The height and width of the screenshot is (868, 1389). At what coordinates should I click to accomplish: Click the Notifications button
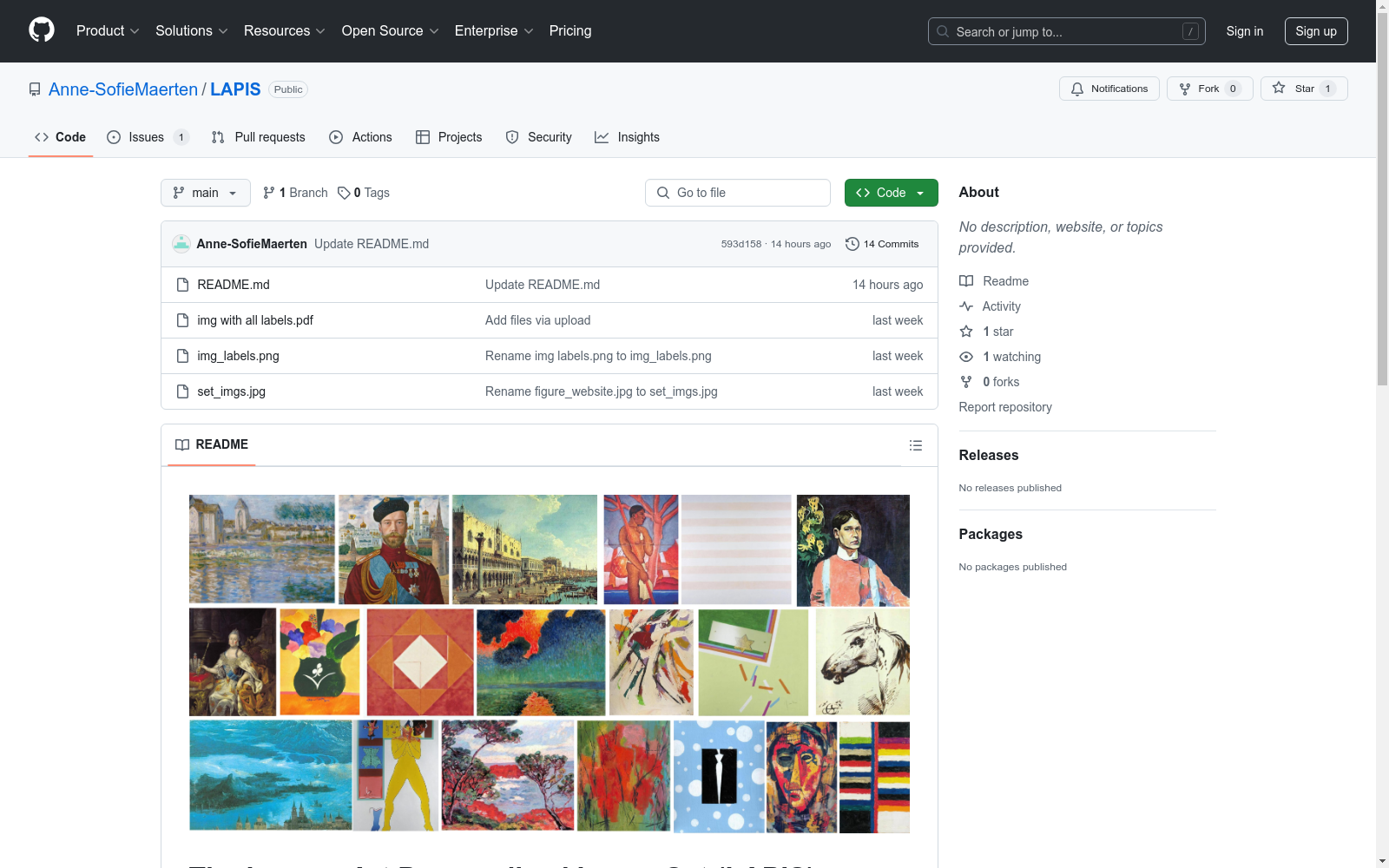[1109, 89]
